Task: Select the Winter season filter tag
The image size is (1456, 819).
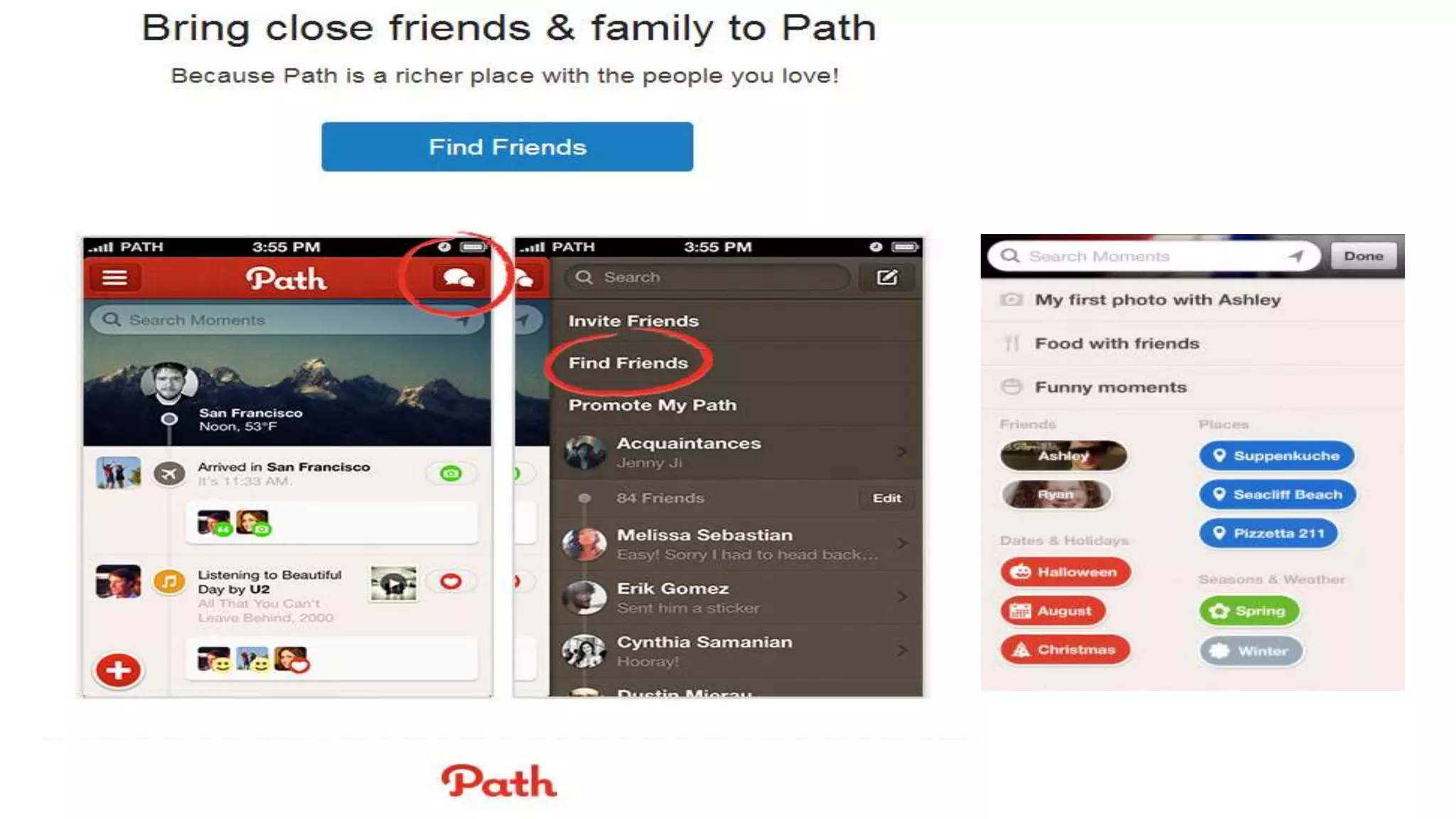Action: [x=1251, y=651]
